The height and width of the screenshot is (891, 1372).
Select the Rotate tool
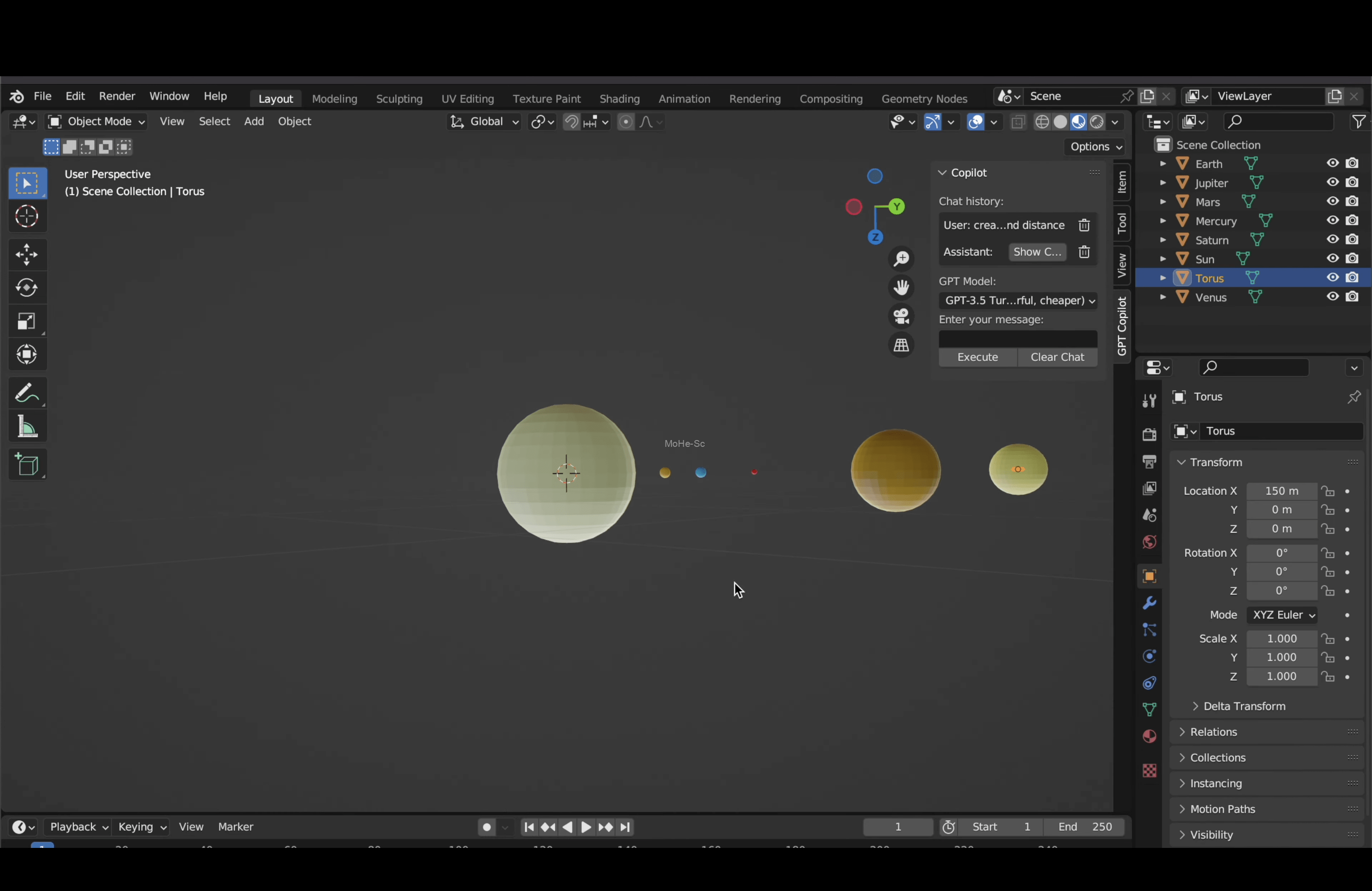pyautogui.click(x=27, y=288)
